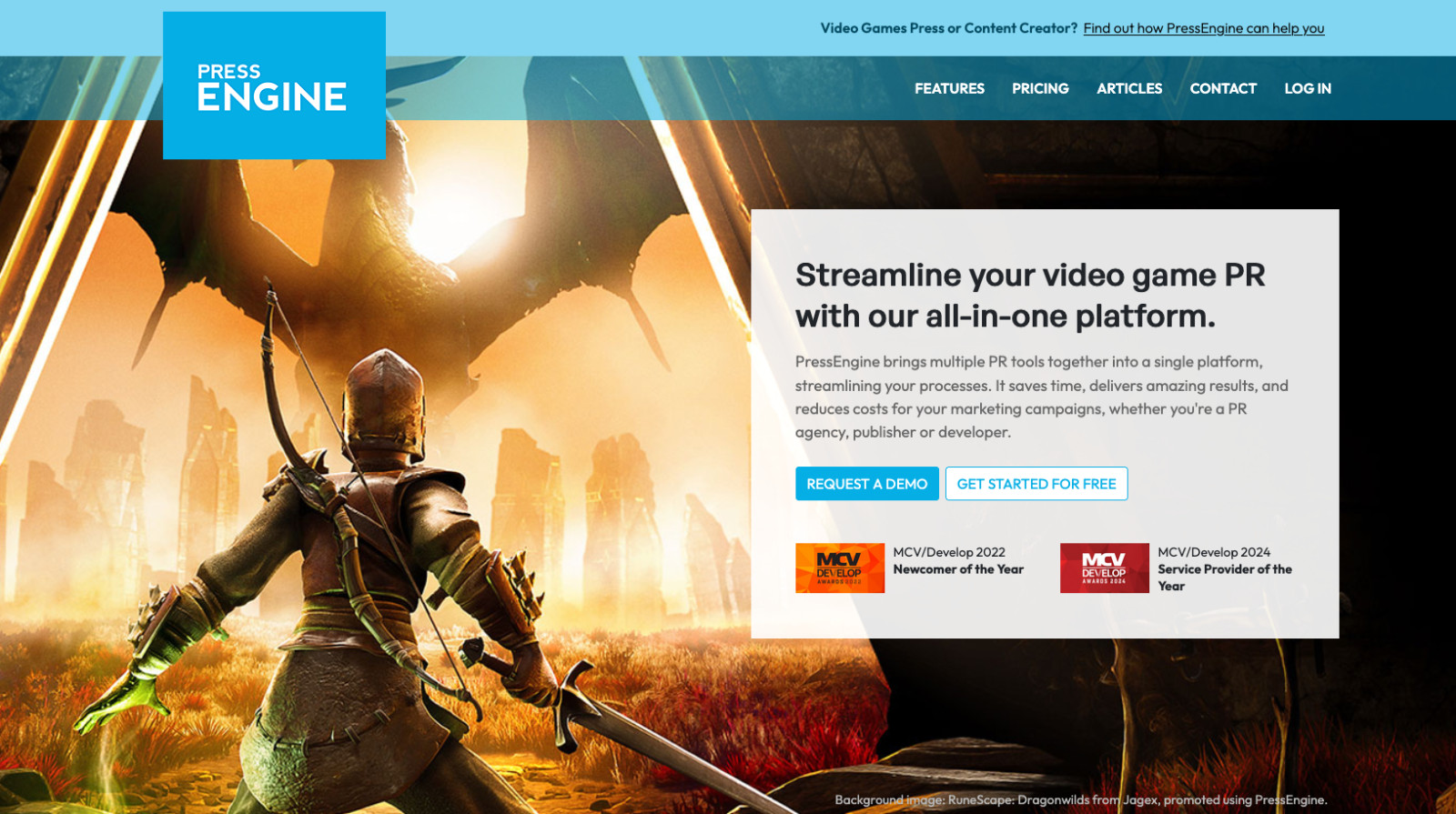The image size is (1456, 814).
Task: Click the 'Service Provider of the Year' text
Action: pos(1224,569)
